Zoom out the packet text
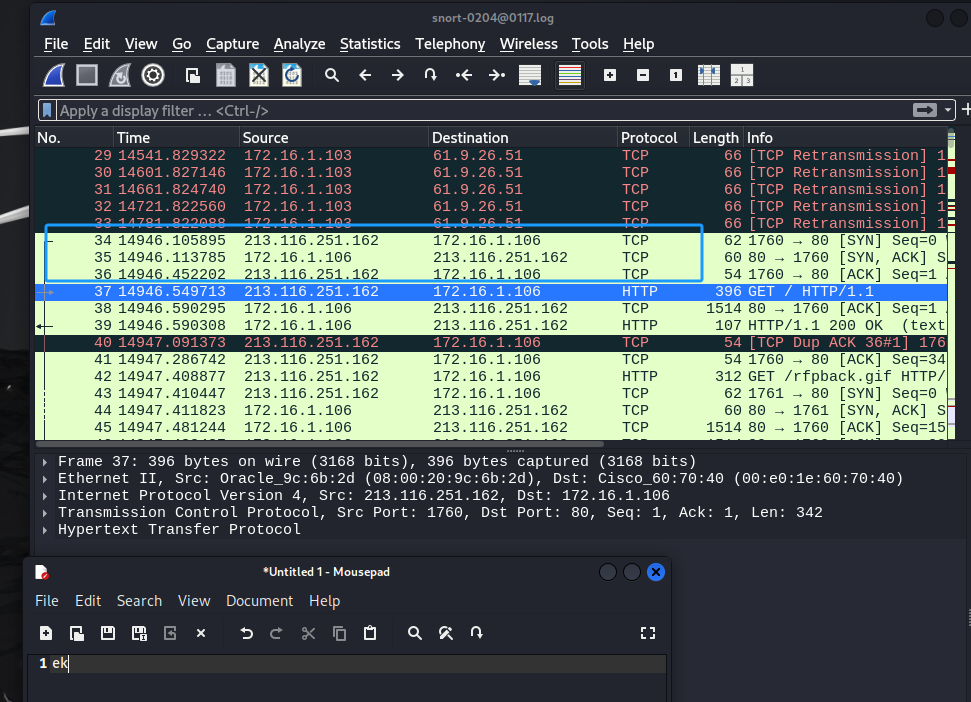The image size is (971, 702). coord(643,76)
